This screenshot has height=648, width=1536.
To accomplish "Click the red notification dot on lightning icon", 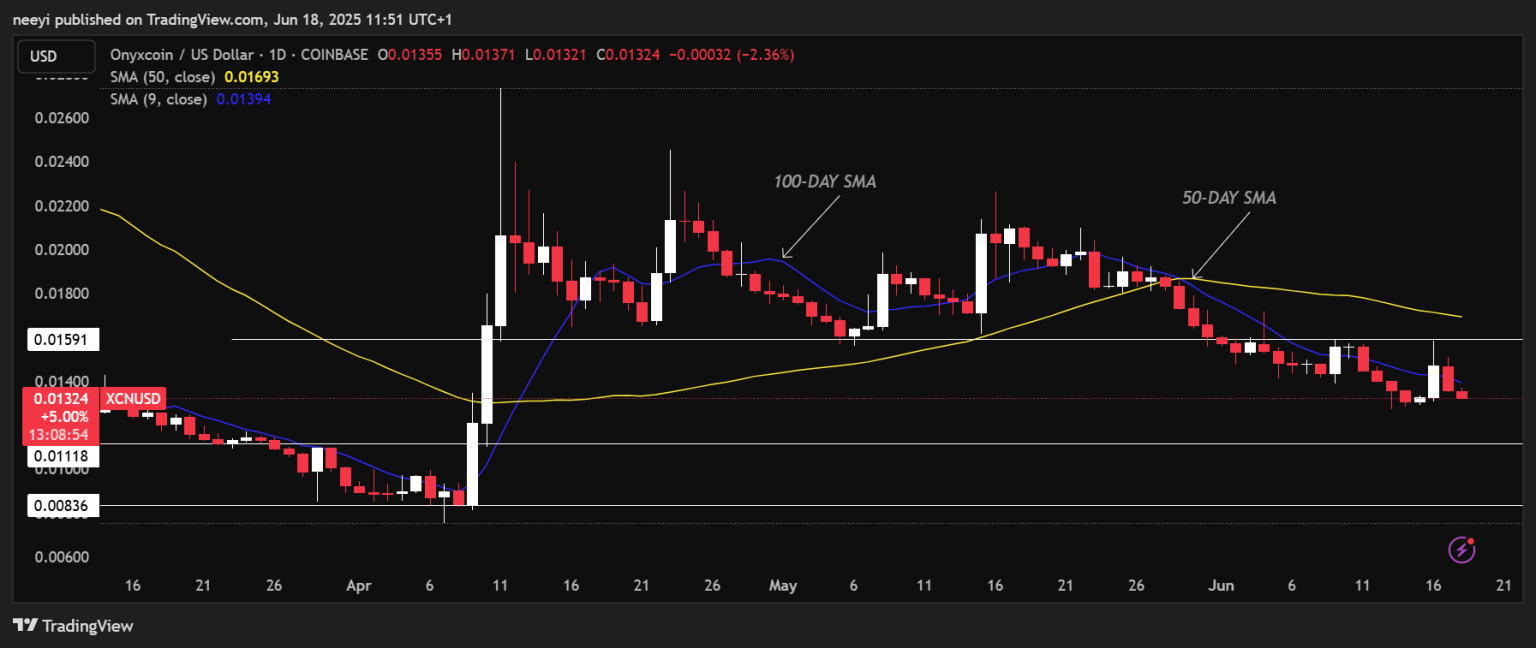I will [1471, 543].
